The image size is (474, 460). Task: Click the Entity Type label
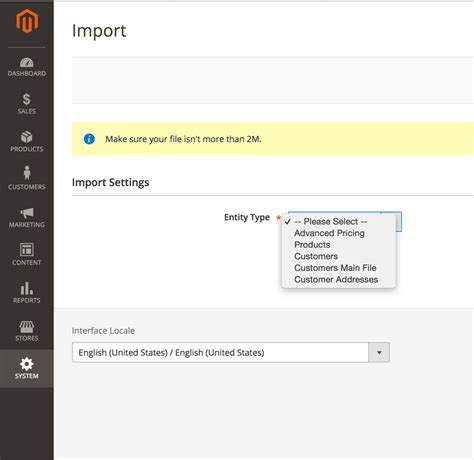coord(247,217)
